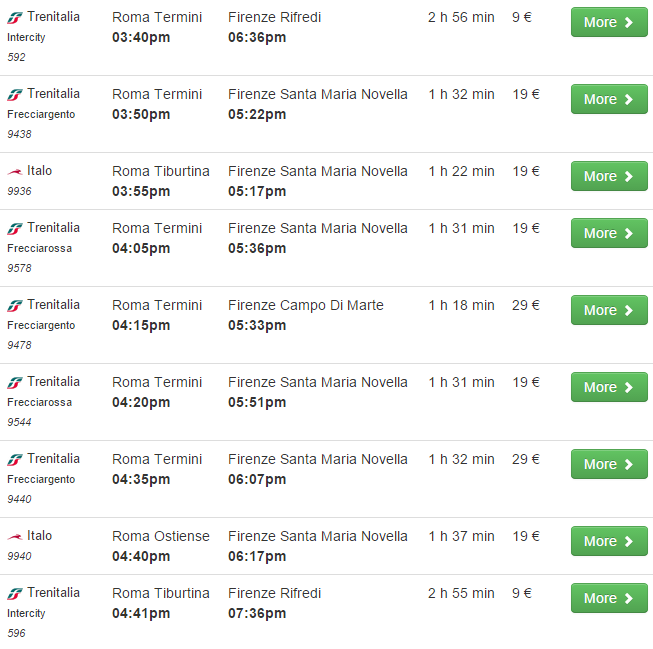Click the Roma Ostiense departure station

coord(160,536)
